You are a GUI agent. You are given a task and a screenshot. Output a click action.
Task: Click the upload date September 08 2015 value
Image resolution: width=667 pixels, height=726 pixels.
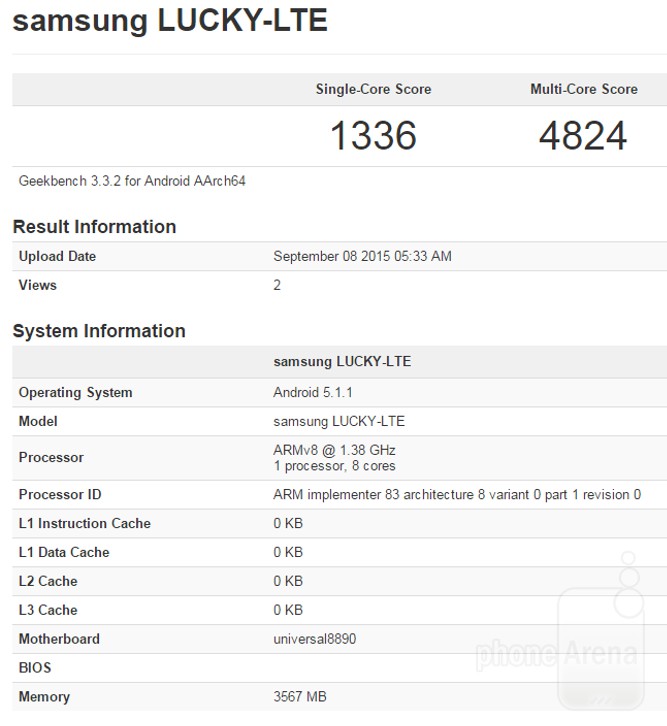point(362,256)
